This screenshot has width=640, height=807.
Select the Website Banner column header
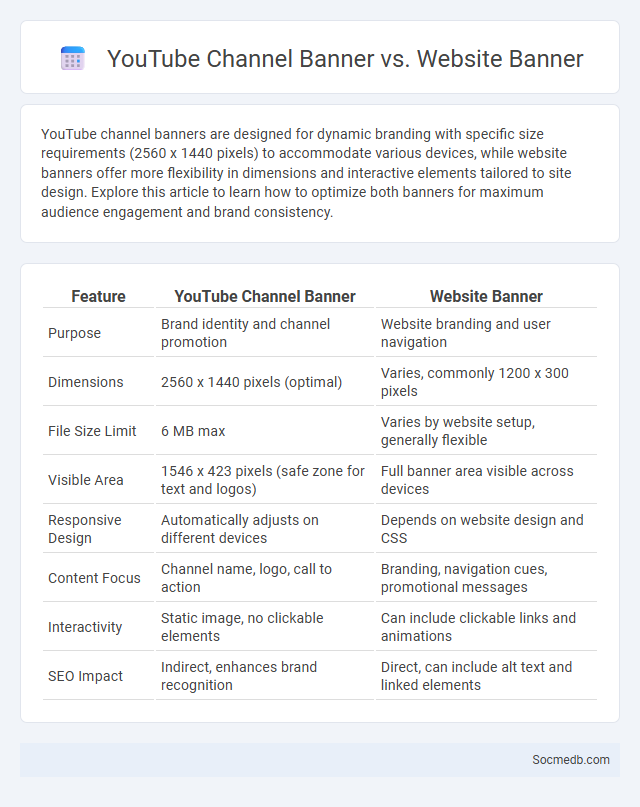486,296
